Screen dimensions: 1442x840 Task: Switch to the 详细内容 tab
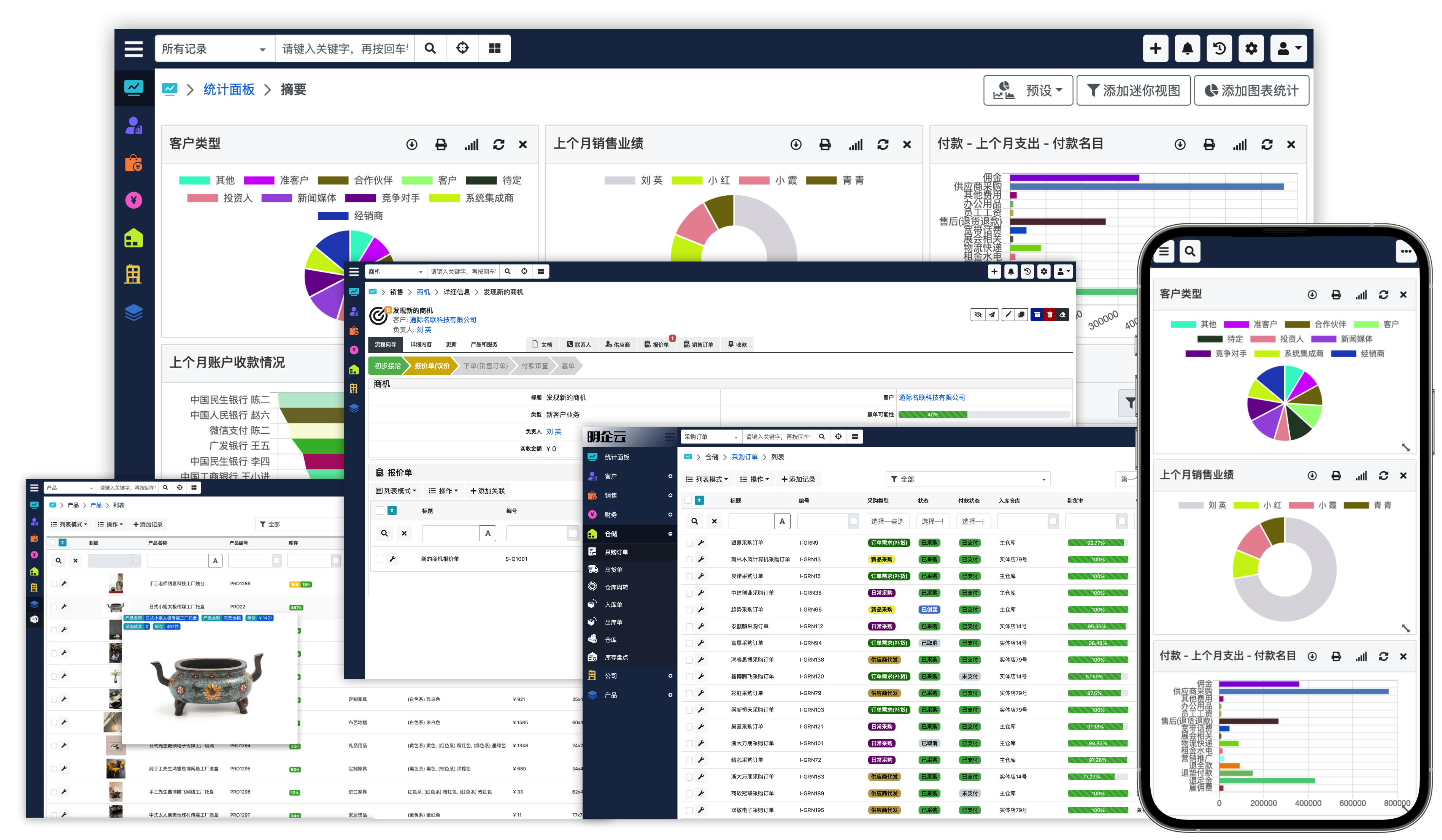point(421,344)
